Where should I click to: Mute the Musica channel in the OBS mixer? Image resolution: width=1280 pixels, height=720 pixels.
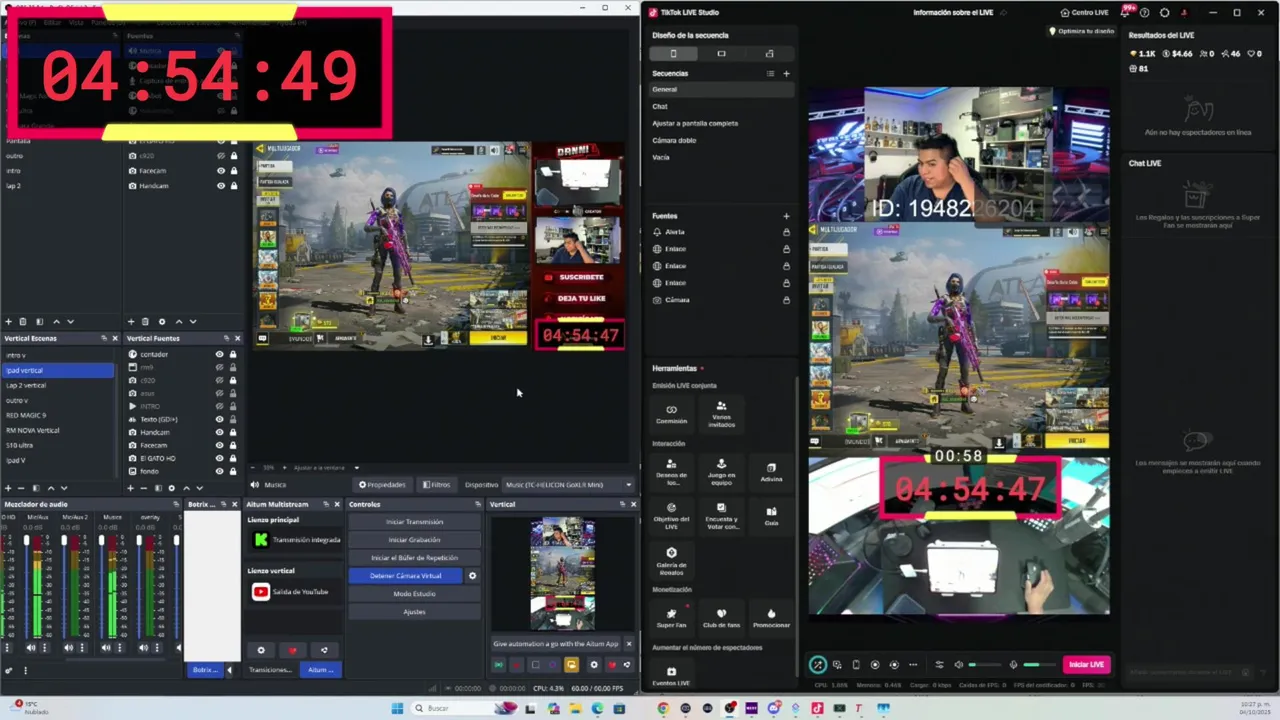click(x=106, y=648)
